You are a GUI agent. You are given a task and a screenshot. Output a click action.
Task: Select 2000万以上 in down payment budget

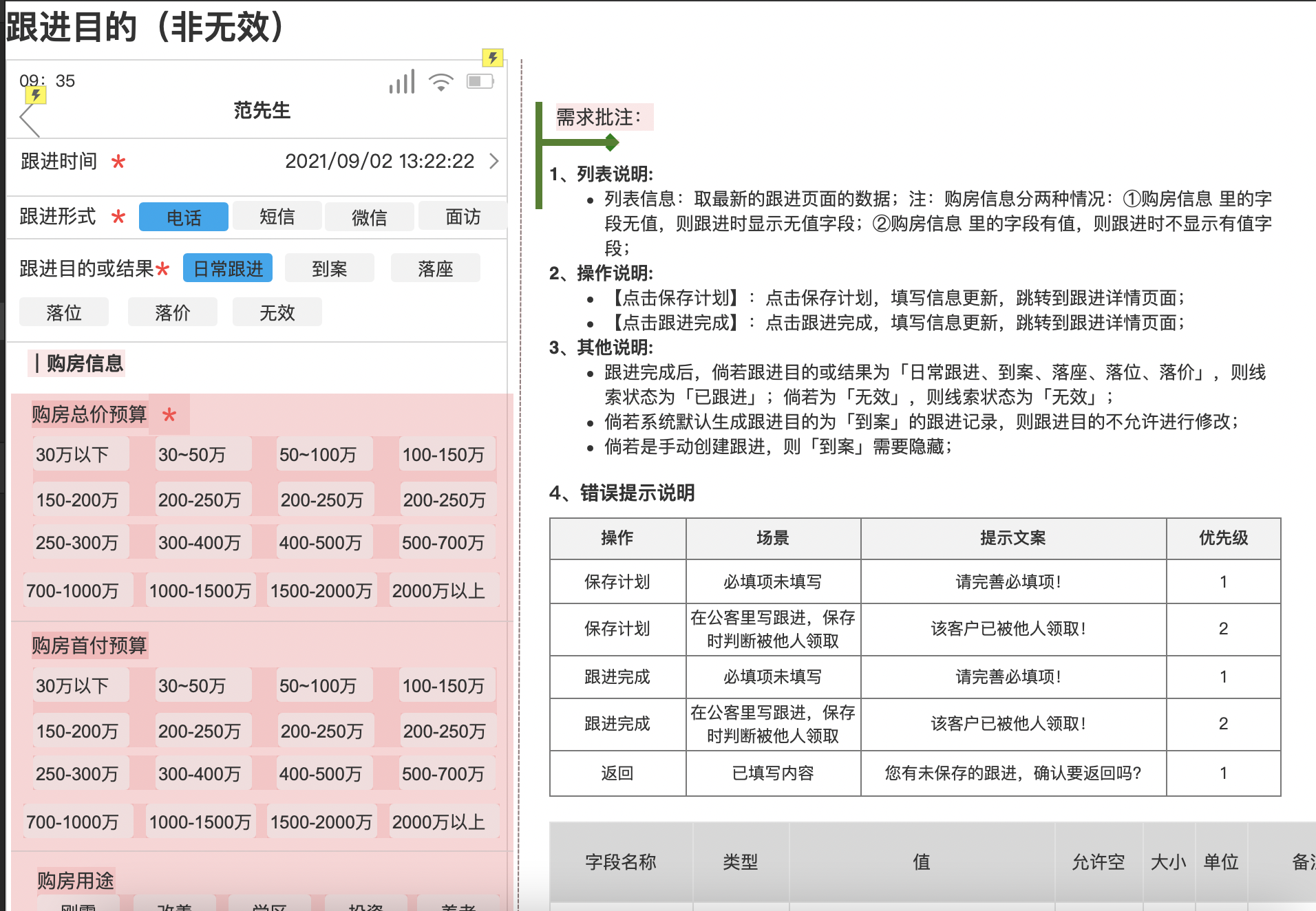(x=443, y=822)
